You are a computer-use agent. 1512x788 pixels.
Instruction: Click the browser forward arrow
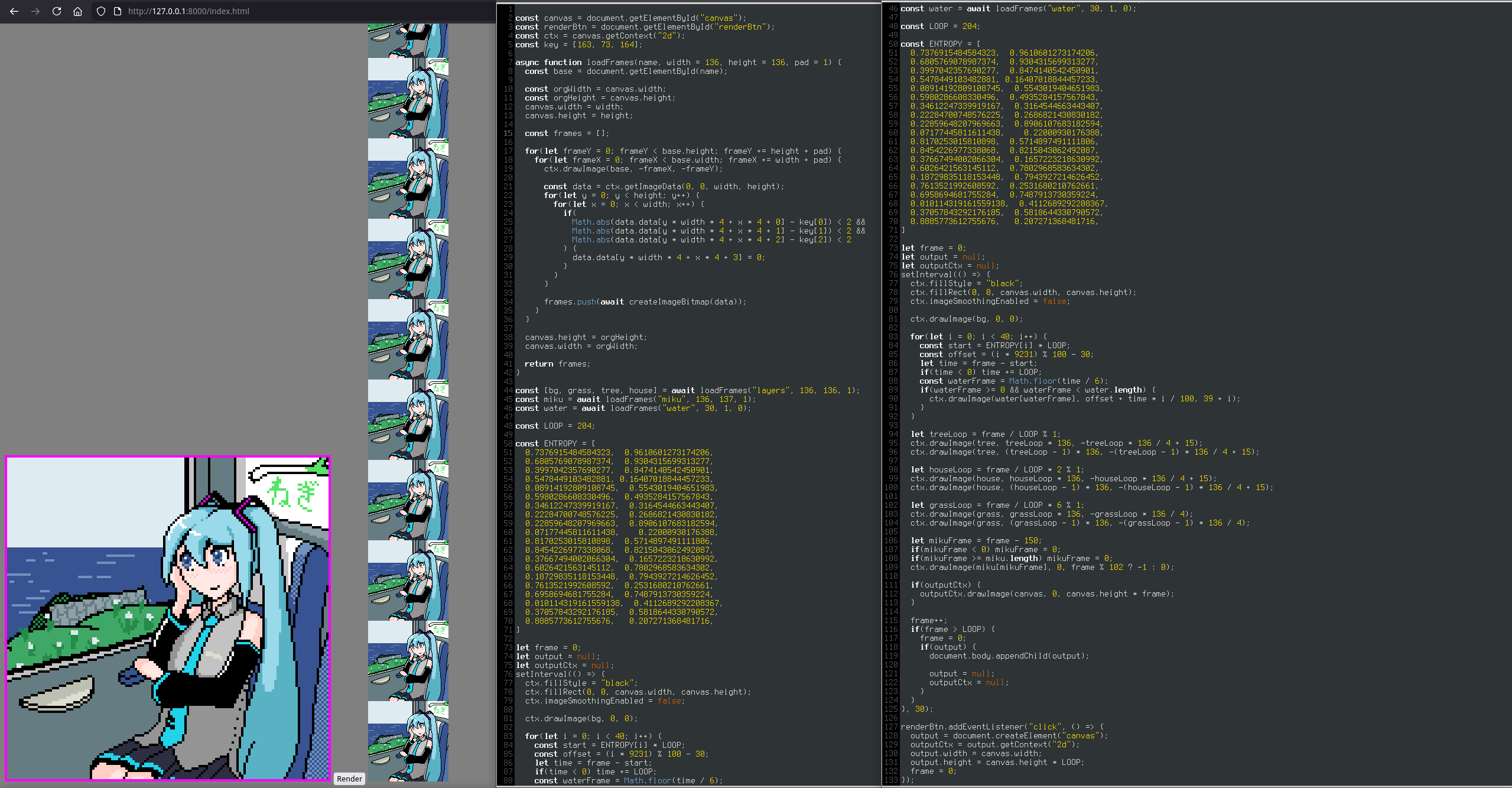coord(35,11)
